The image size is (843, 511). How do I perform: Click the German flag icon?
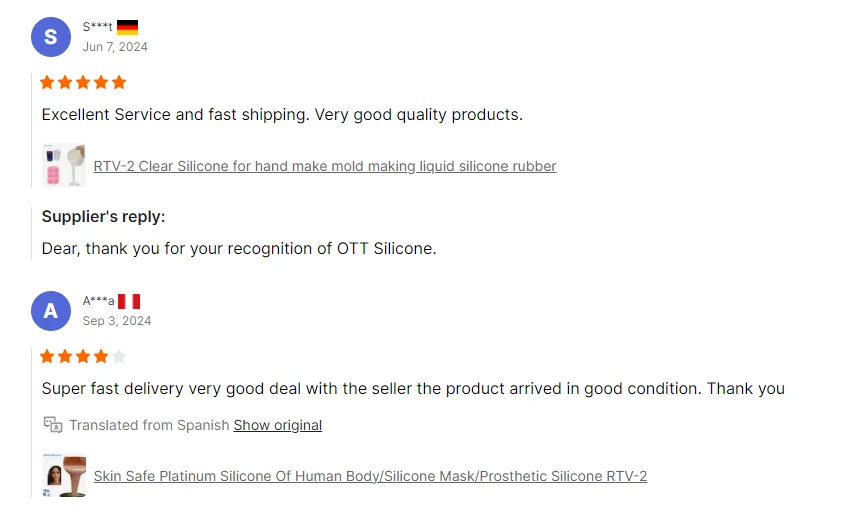click(127, 27)
